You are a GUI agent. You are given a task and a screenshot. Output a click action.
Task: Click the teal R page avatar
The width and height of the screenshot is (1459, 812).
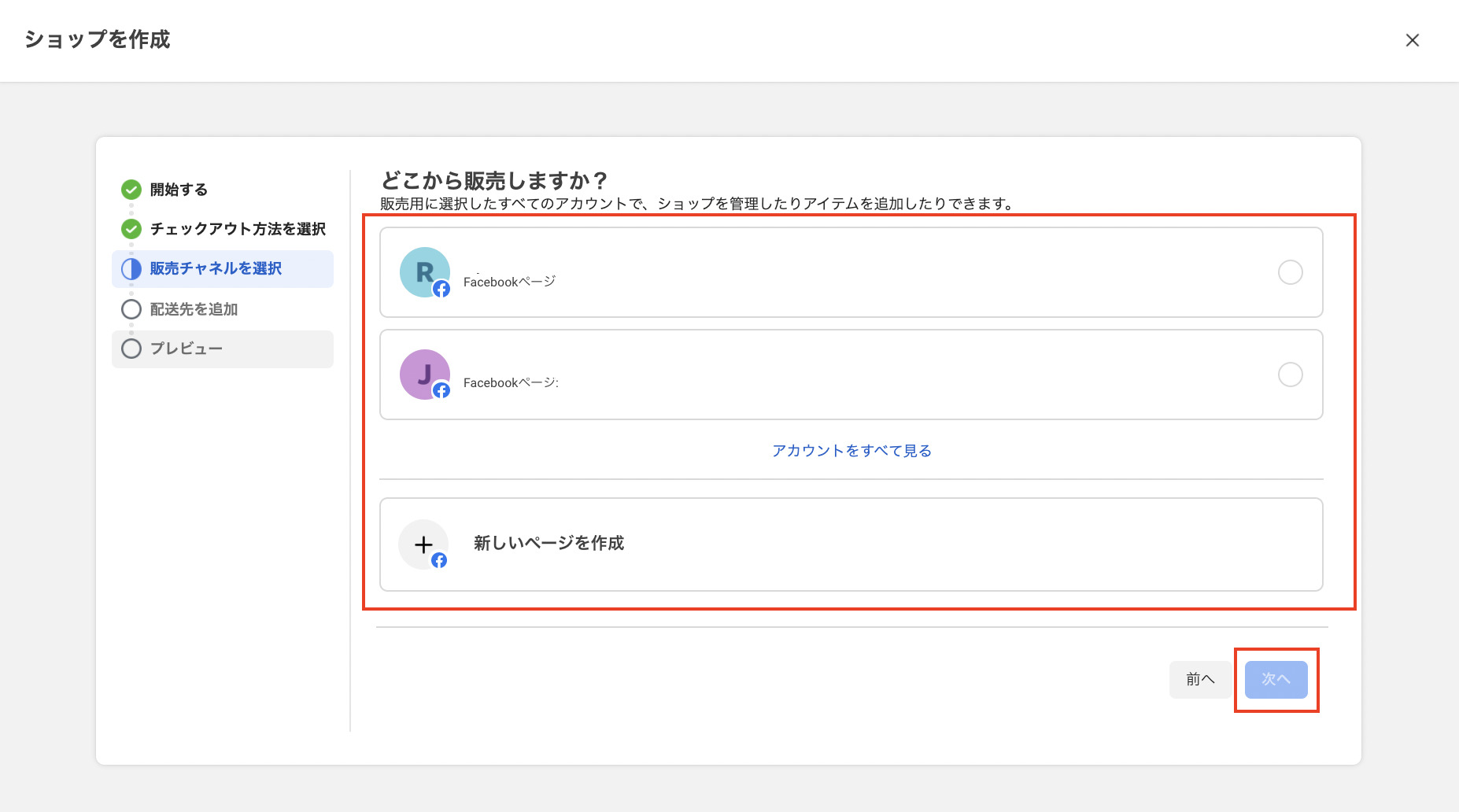(x=425, y=272)
